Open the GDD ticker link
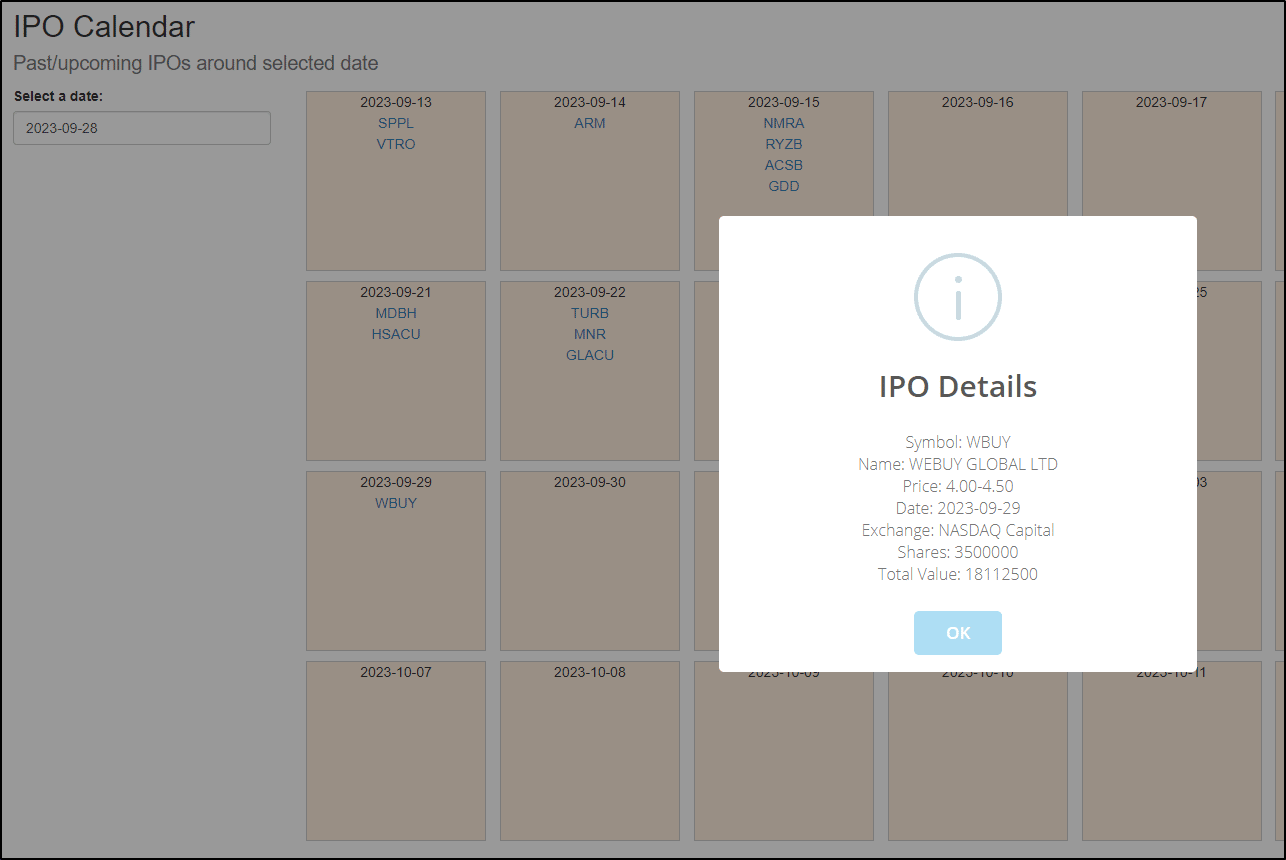This screenshot has width=1286, height=860. [x=784, y=186]
